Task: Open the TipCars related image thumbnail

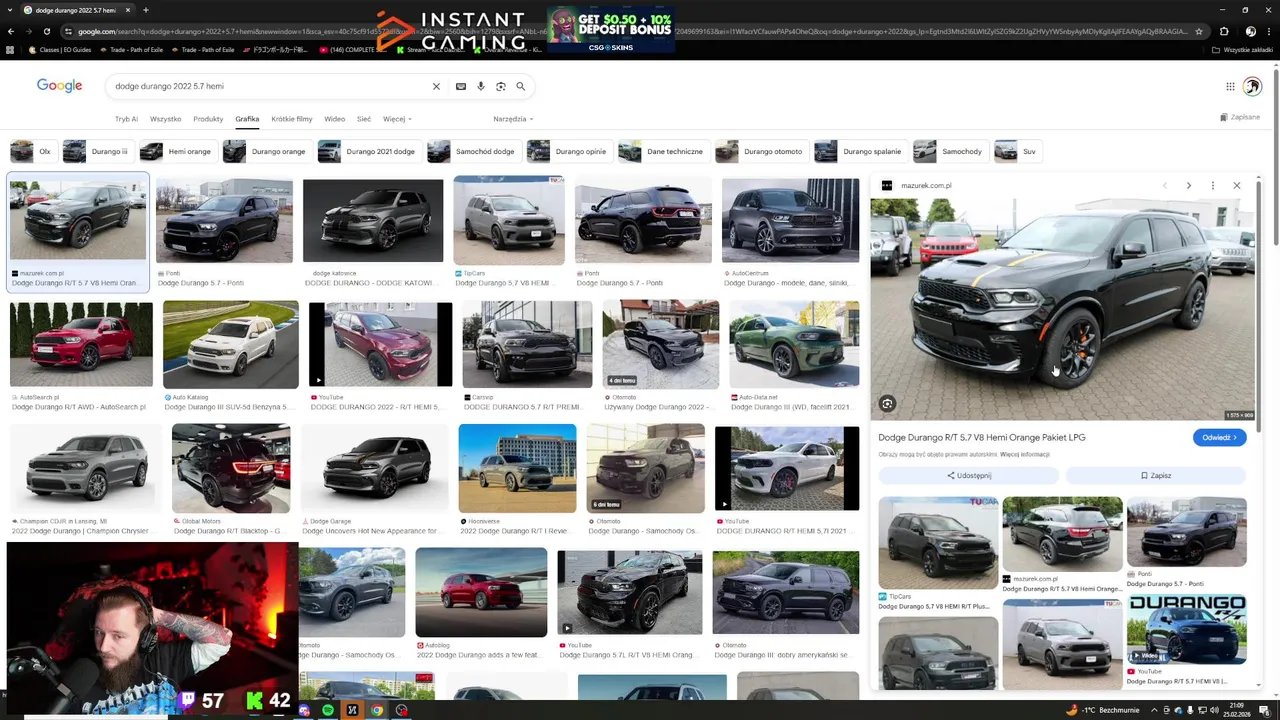Action: [x=938, y=543]
